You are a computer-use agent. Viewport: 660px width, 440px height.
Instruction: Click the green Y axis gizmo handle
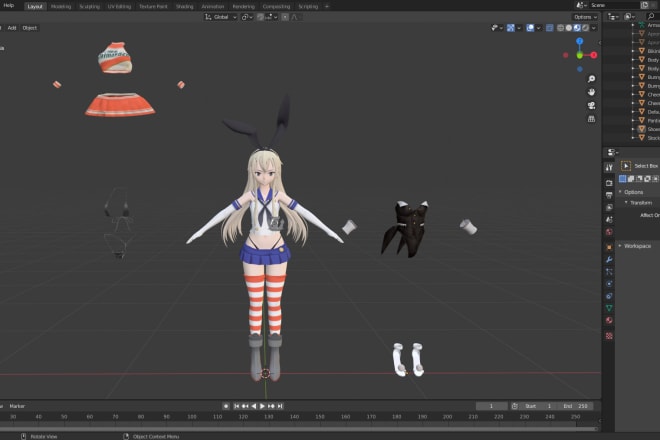(580, 55)
